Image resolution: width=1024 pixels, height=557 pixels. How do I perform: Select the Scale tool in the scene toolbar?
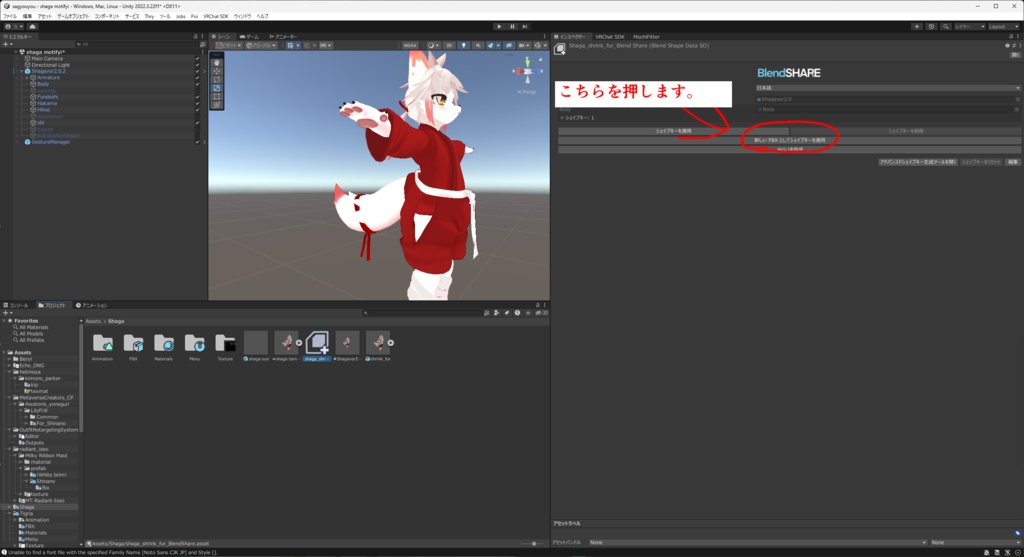pos(217,88)
